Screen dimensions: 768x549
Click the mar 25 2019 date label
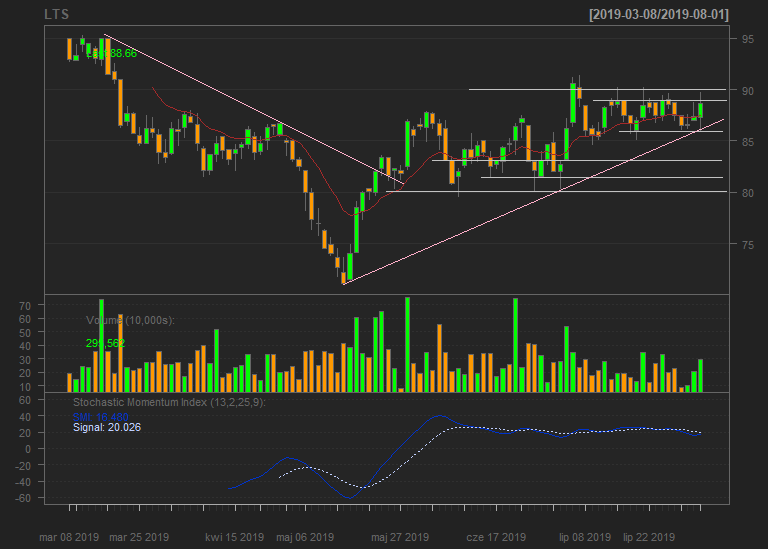click(x=139, y=537)
